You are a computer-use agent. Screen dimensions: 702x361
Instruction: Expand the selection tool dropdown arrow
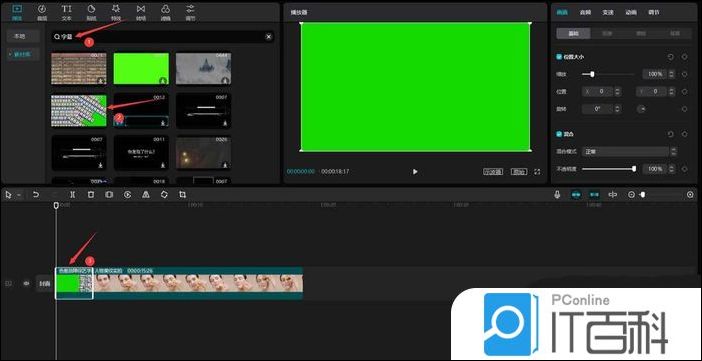coord(19,195)
